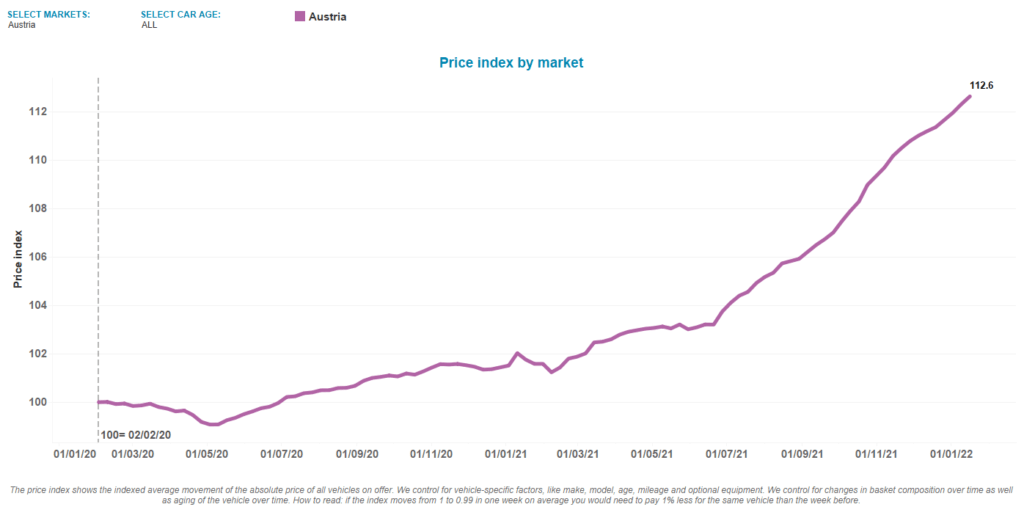
Task: Click the '100= 02/02/20' baseline label
Action: pos(135,436)
